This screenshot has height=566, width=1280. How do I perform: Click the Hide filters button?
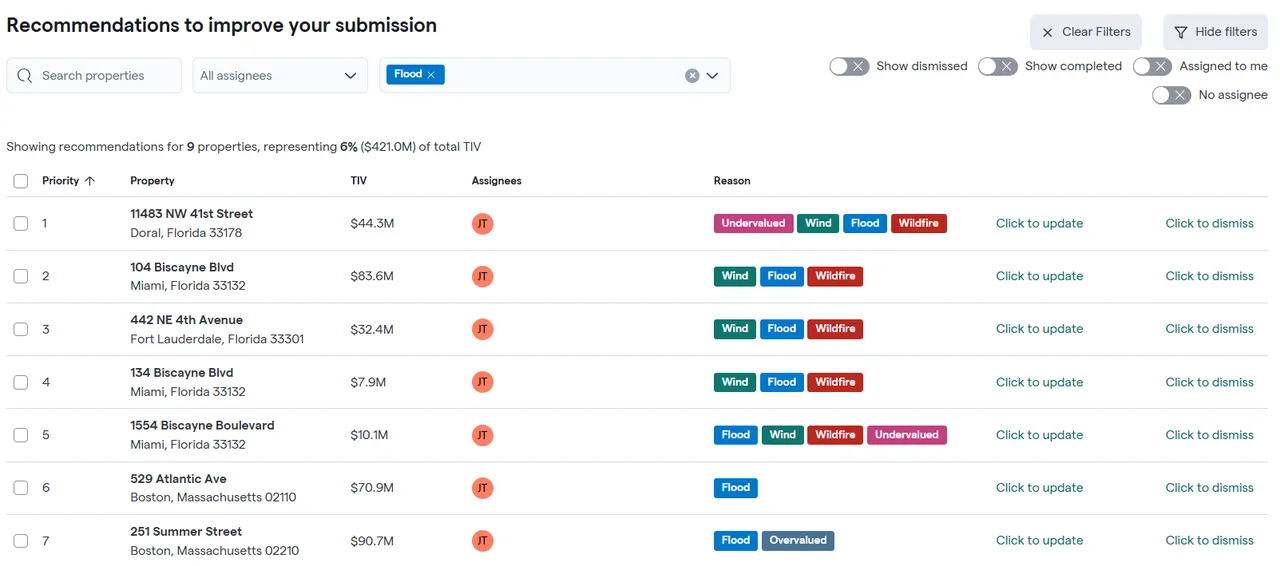point(1215,32)
